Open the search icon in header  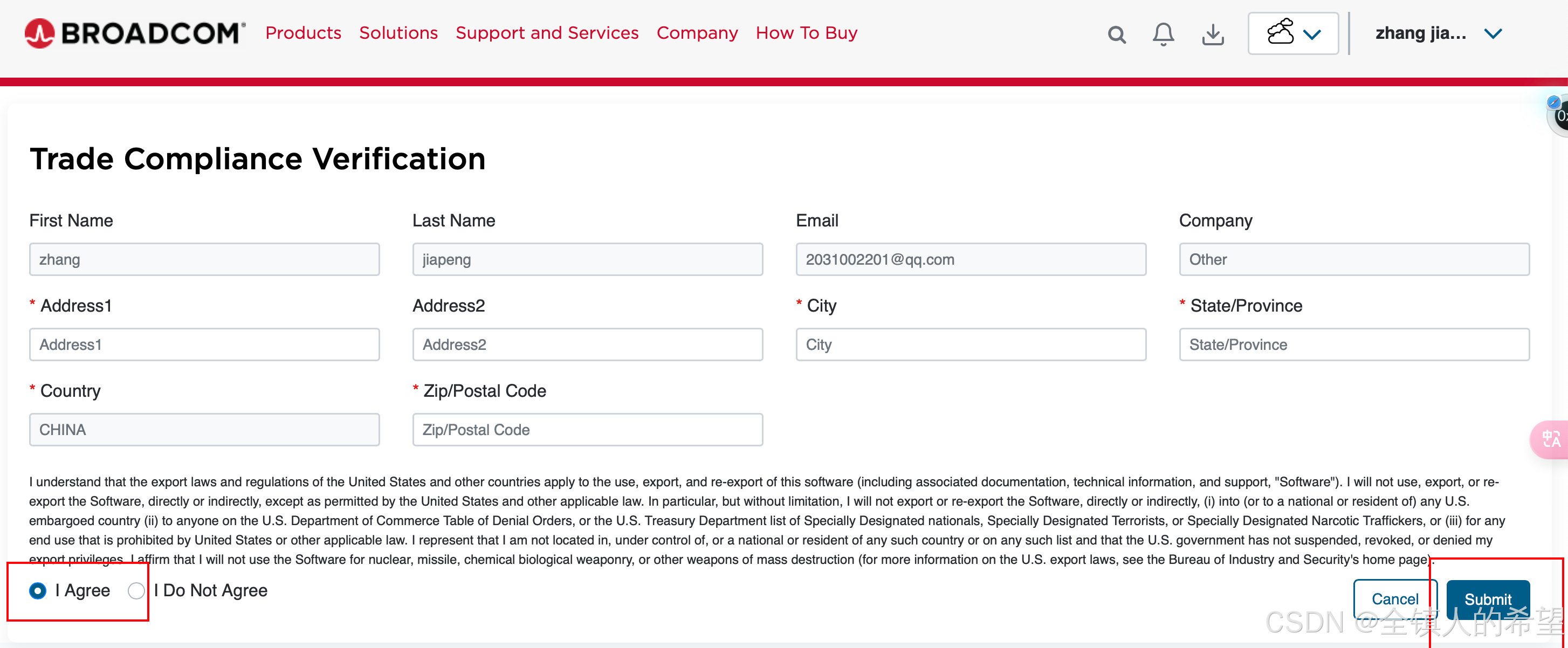1116,35
